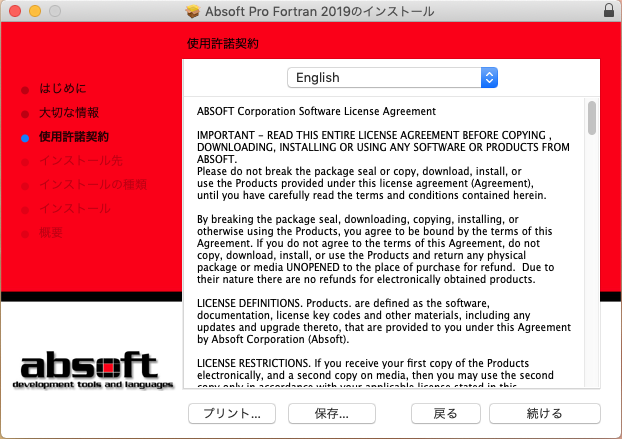Select the 大切な情報 step in sidebar
622x439 pixels.
click(x=69, y=113)
